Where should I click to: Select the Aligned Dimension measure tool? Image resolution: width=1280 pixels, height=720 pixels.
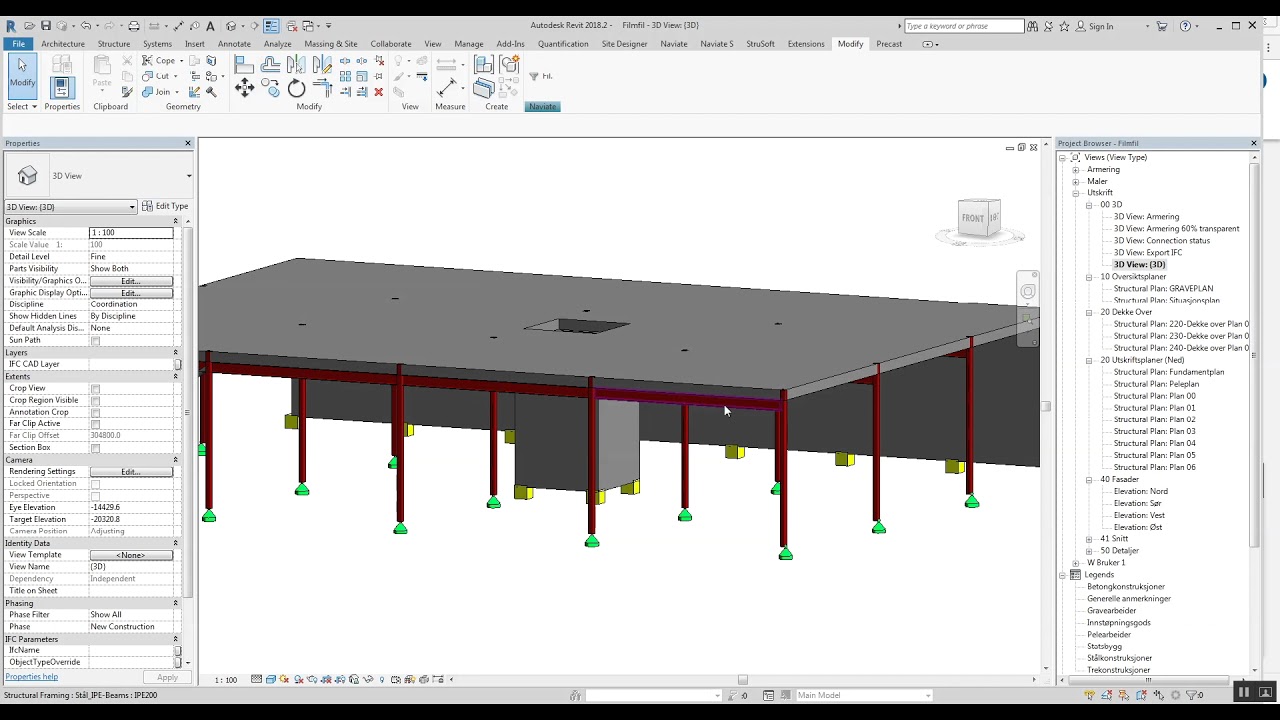tap(447, 87)
